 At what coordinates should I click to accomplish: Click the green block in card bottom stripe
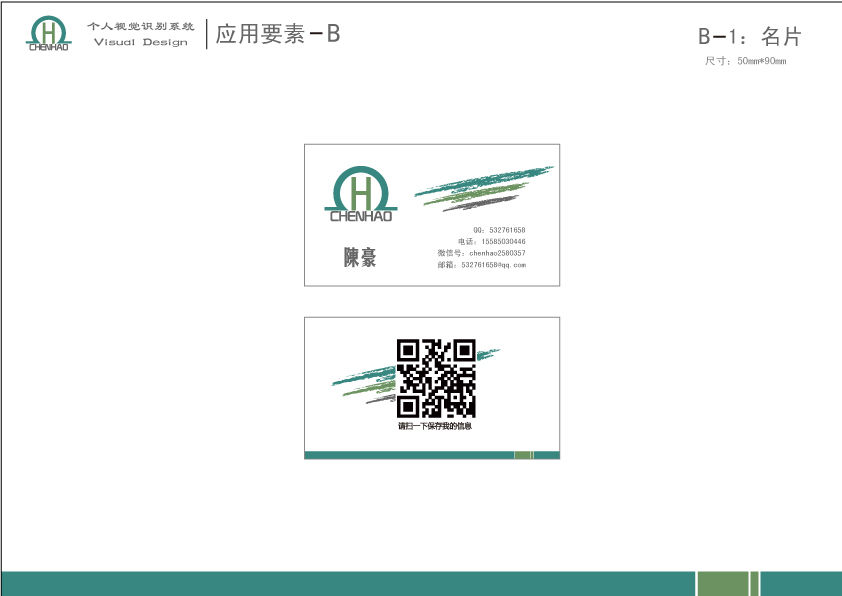point(524,455)
